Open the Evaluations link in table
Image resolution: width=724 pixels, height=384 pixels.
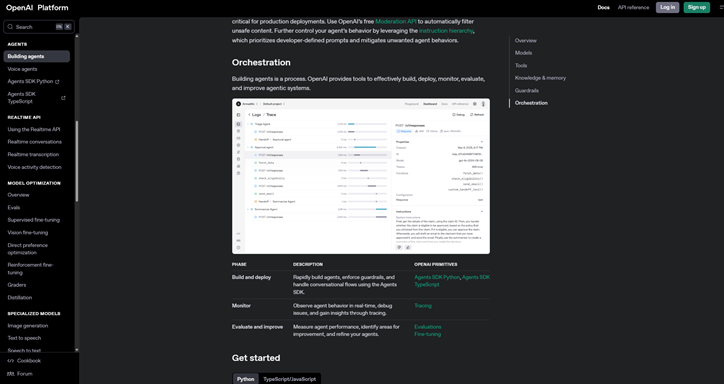[x=428, y=327]
